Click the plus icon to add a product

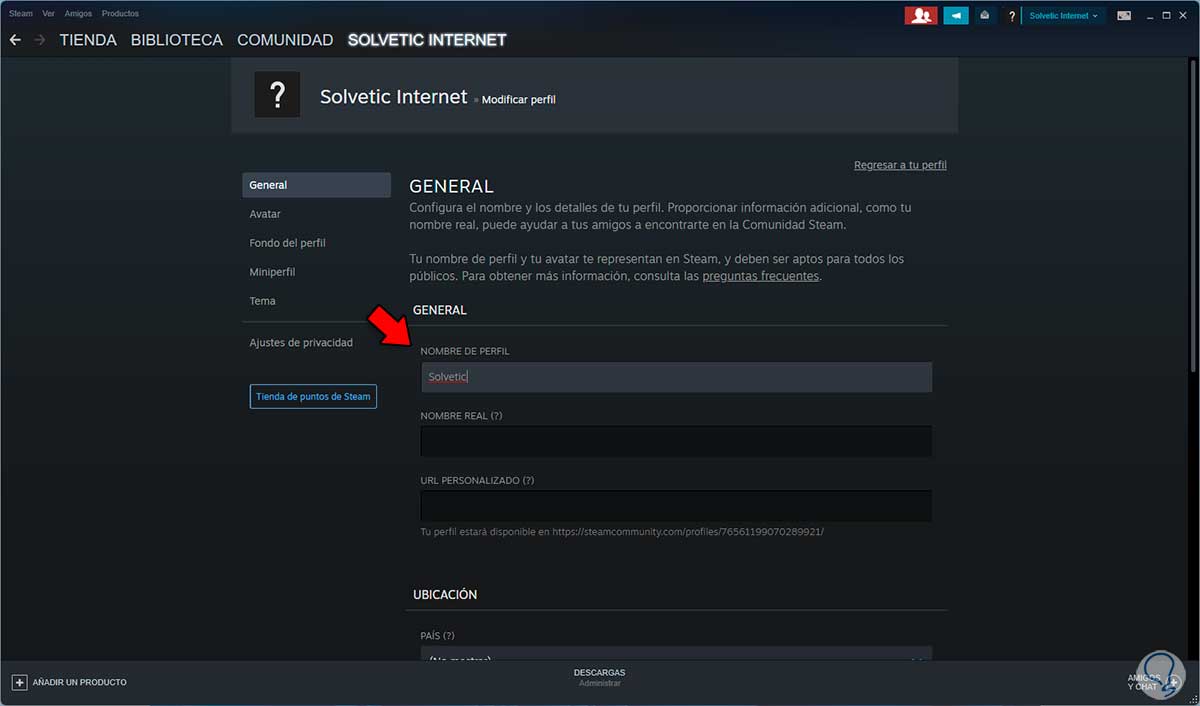click(19, 682)
